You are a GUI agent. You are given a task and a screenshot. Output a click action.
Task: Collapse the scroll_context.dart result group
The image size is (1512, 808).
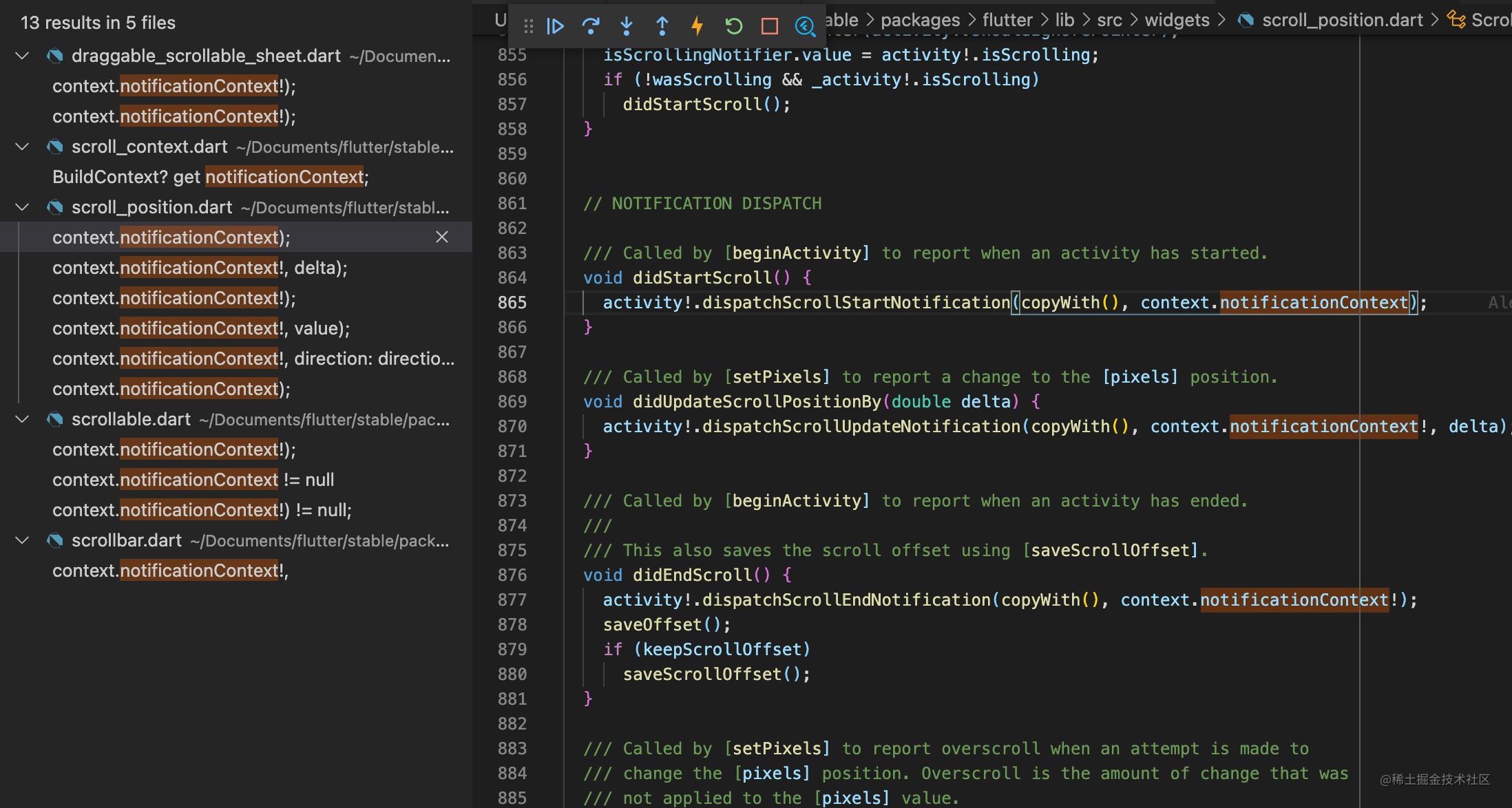[x=21, y=147]
